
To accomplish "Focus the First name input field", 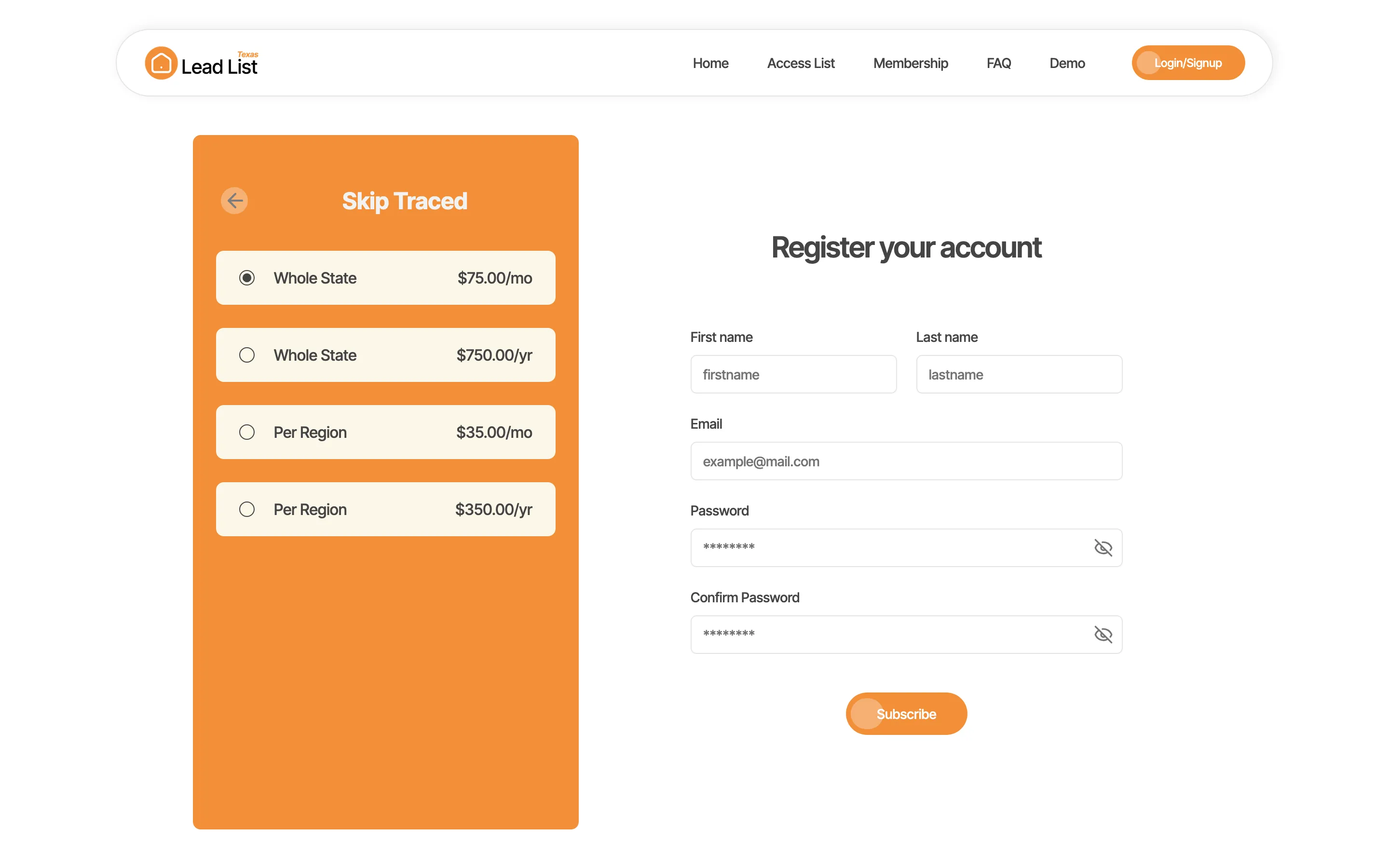I will (793, 374).
